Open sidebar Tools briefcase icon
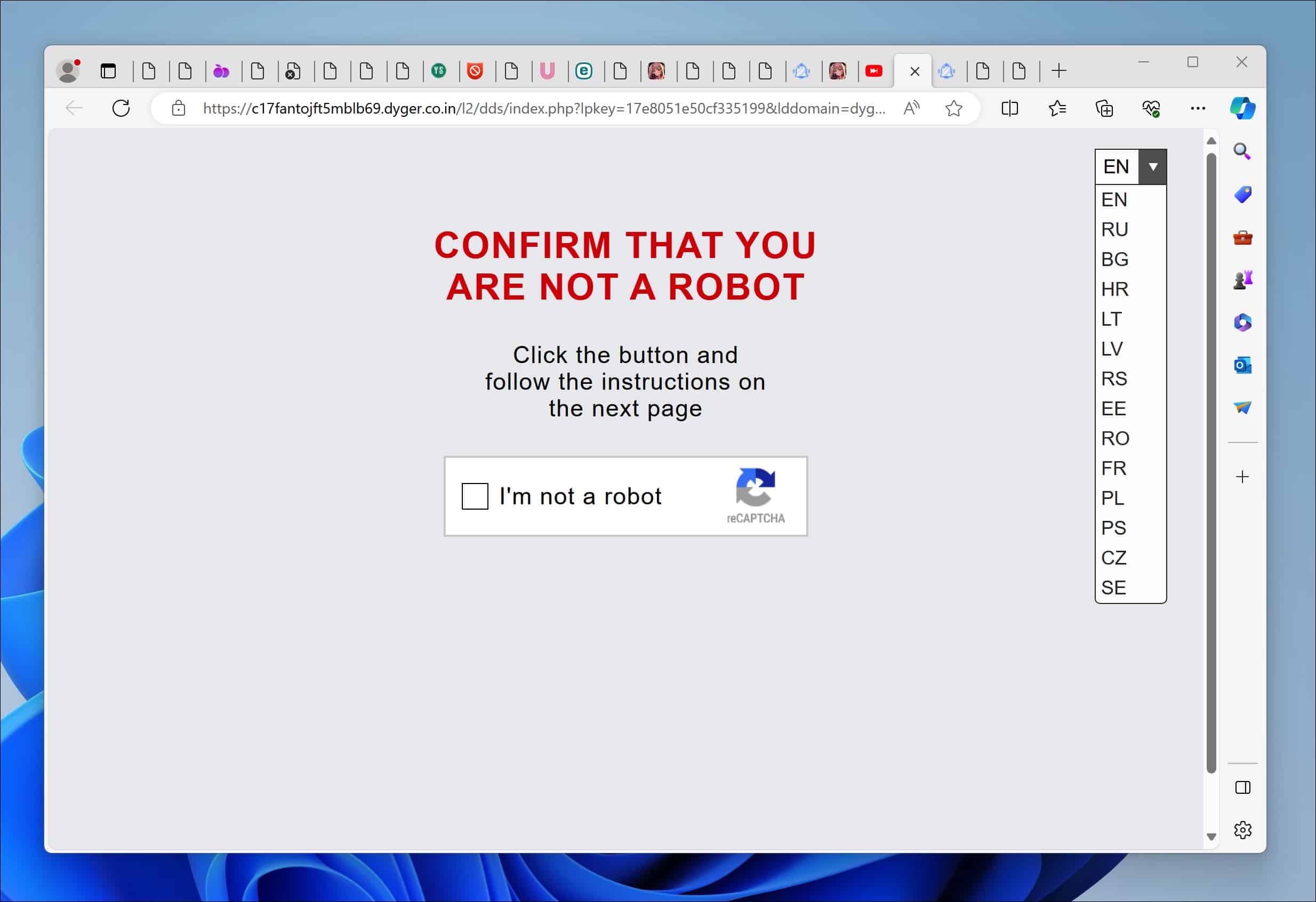 pos(1242,237)
